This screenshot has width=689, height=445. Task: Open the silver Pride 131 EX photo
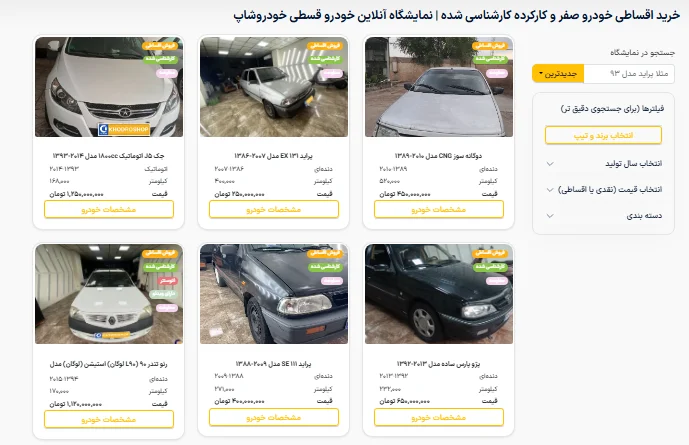click(274, 87)
